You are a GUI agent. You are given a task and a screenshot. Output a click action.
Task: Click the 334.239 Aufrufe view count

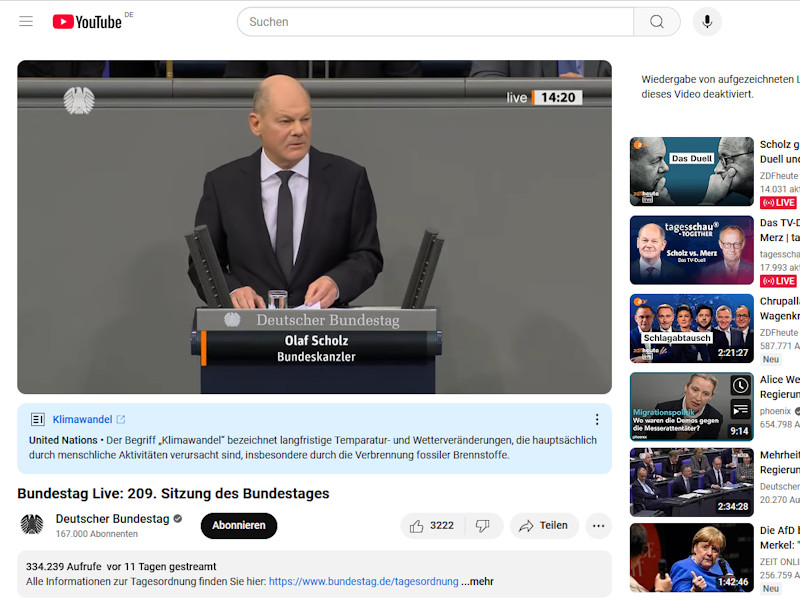coord(64,567)
